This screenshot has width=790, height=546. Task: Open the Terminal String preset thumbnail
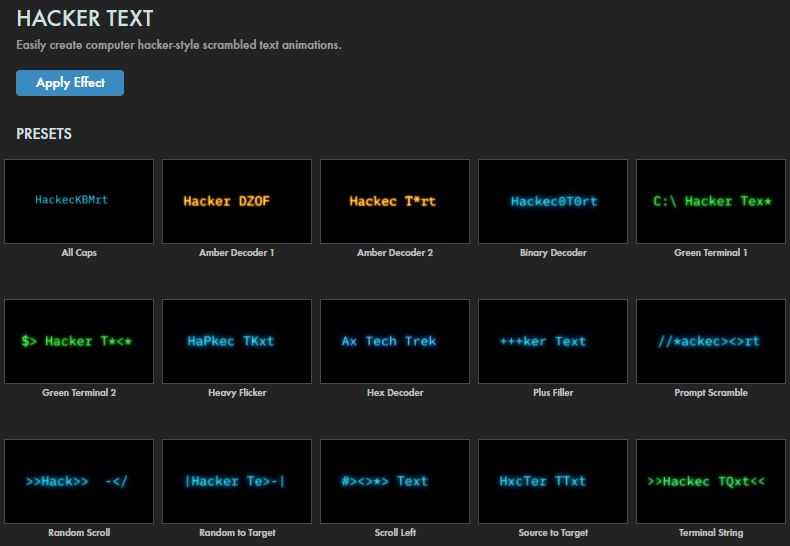pos(711,482)
